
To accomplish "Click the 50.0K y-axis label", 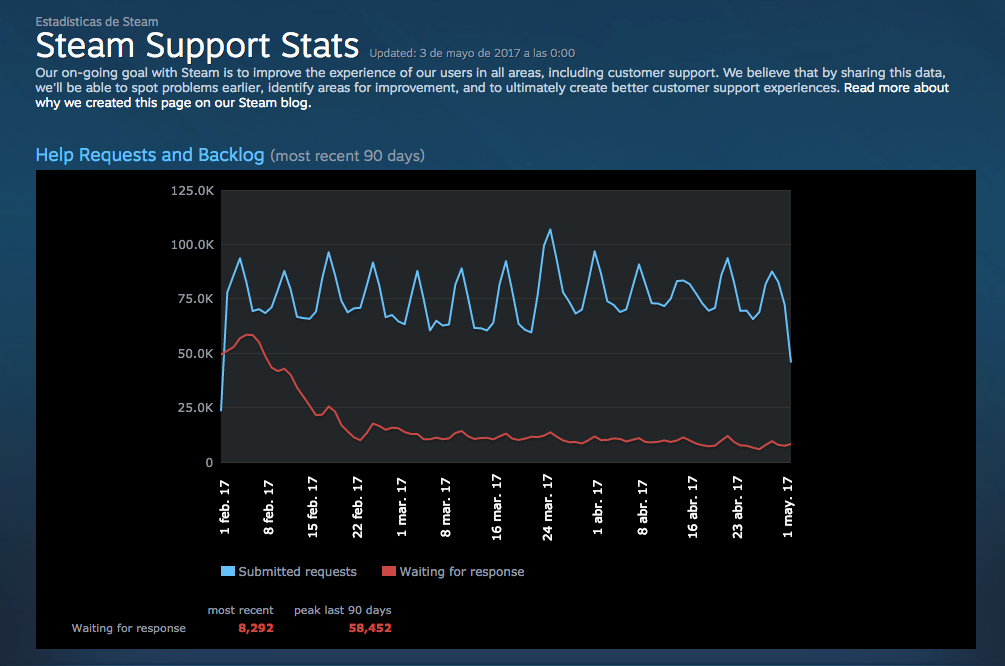I will pos(195,353).
